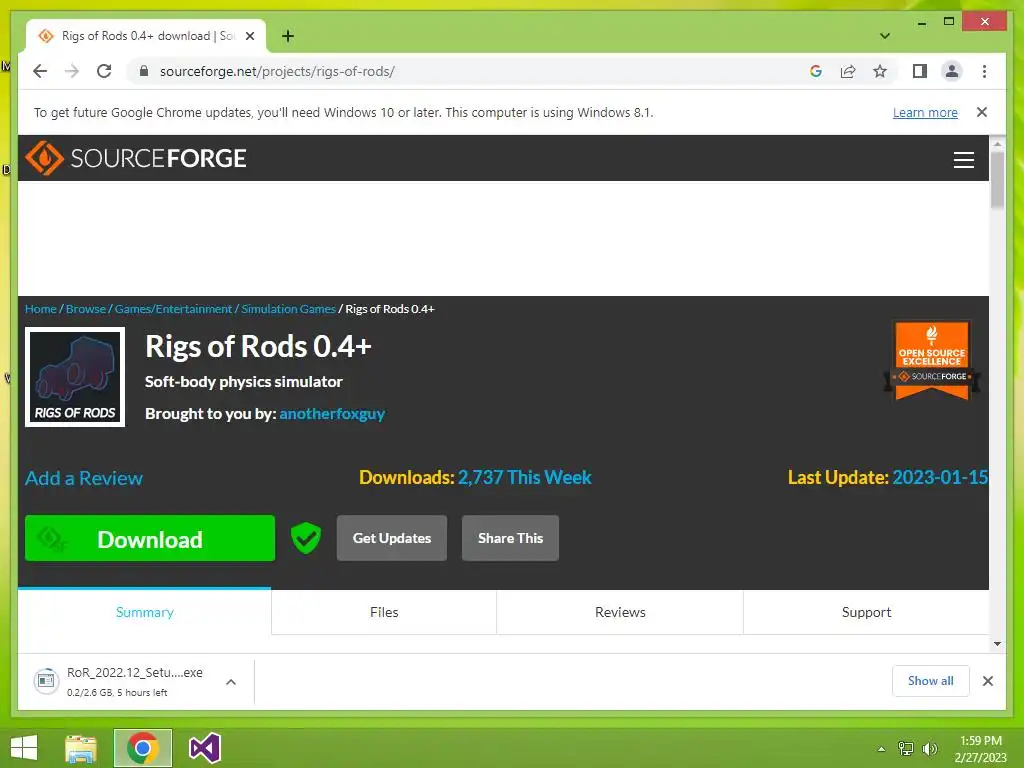This screenshot has width=1024, height=768.
Task: Click the page's vertical scrollbar thumb
Action: click(997, 180)
